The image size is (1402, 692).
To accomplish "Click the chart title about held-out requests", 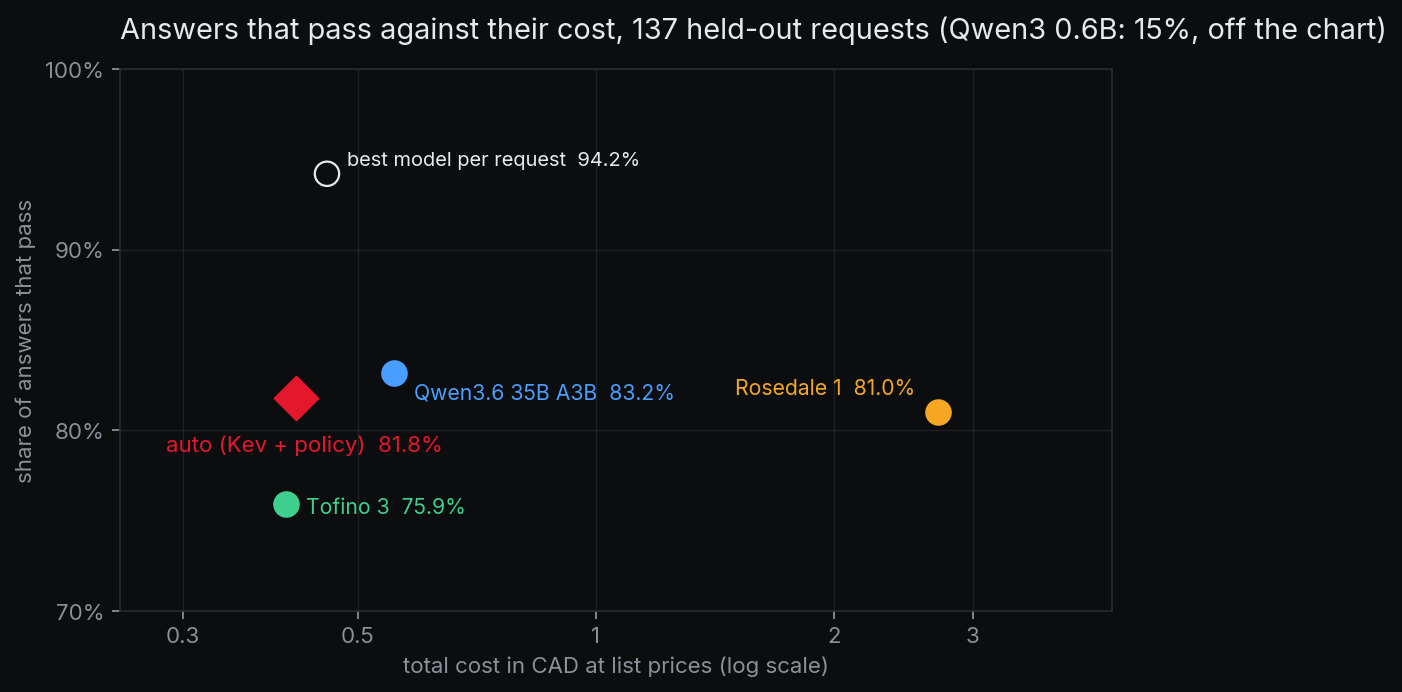I will (753, 30).
